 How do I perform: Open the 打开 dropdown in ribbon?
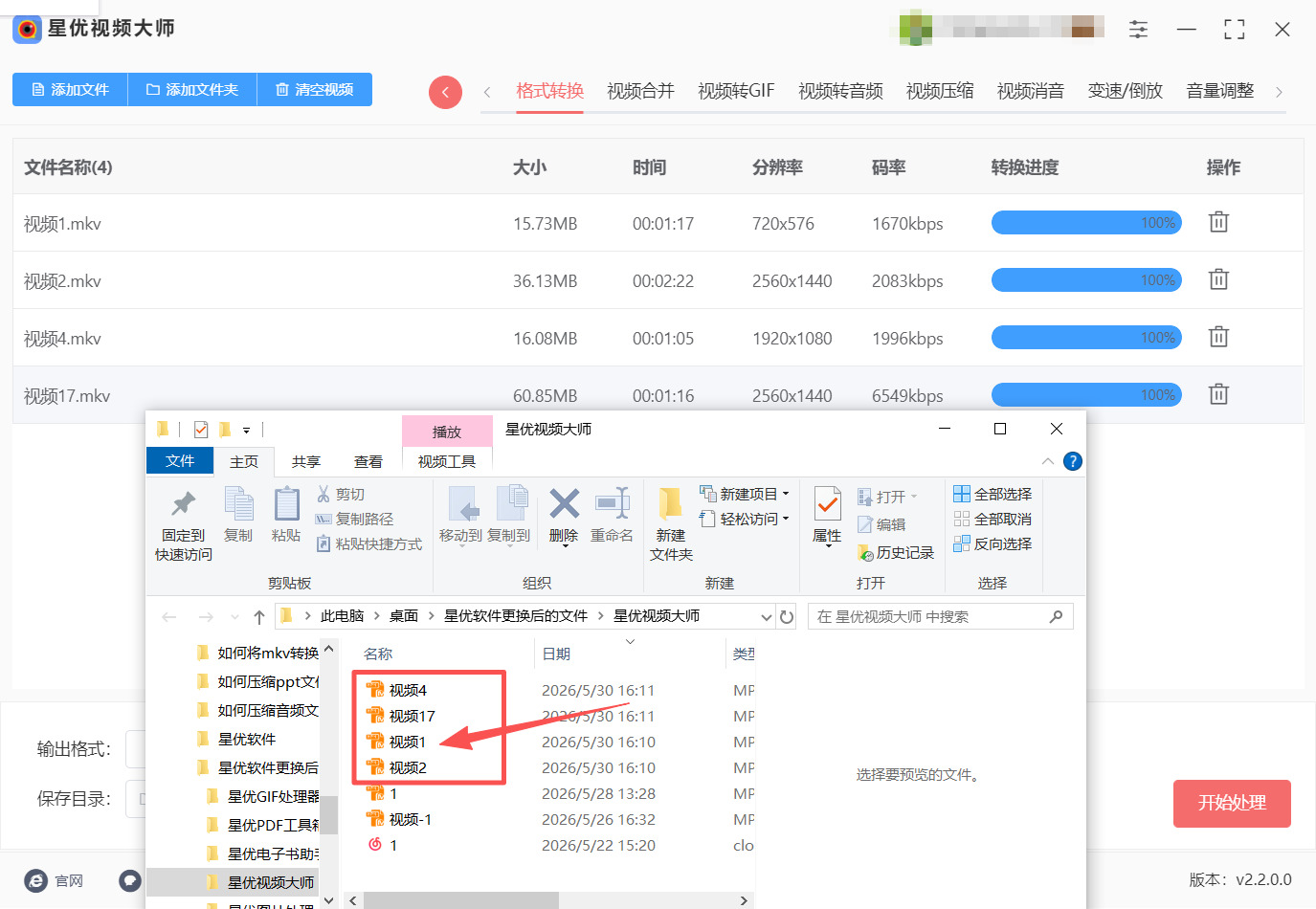click(x=888, y=497)
